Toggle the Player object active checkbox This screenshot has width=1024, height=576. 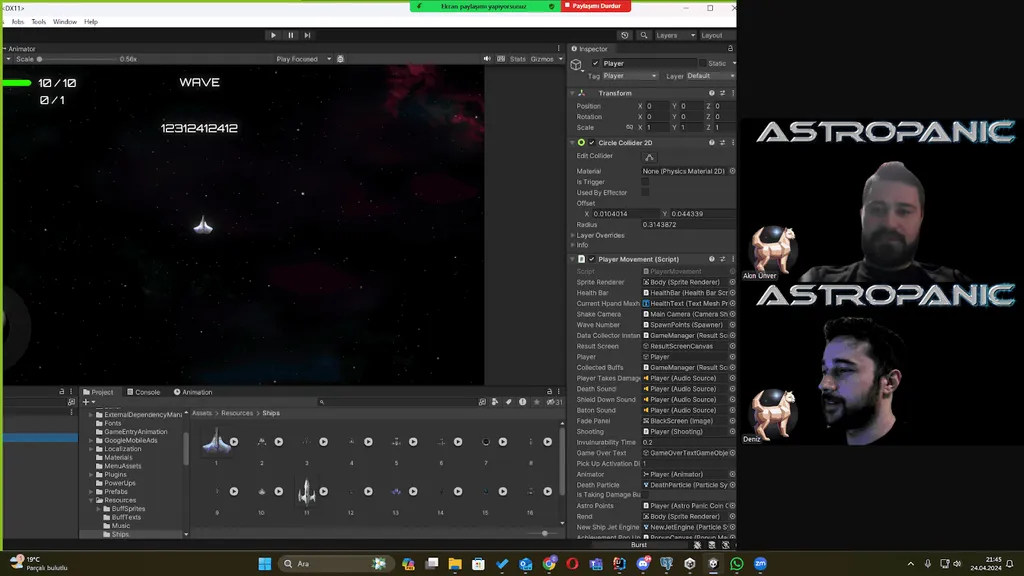(x=596, y=63)
